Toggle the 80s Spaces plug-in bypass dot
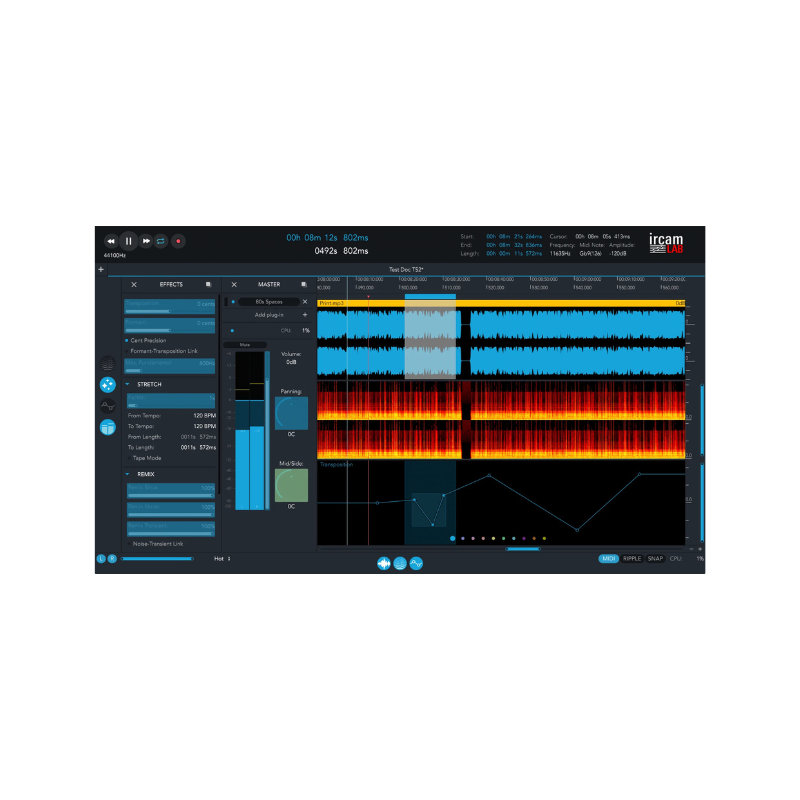800x800 pixels. (233, 302)
